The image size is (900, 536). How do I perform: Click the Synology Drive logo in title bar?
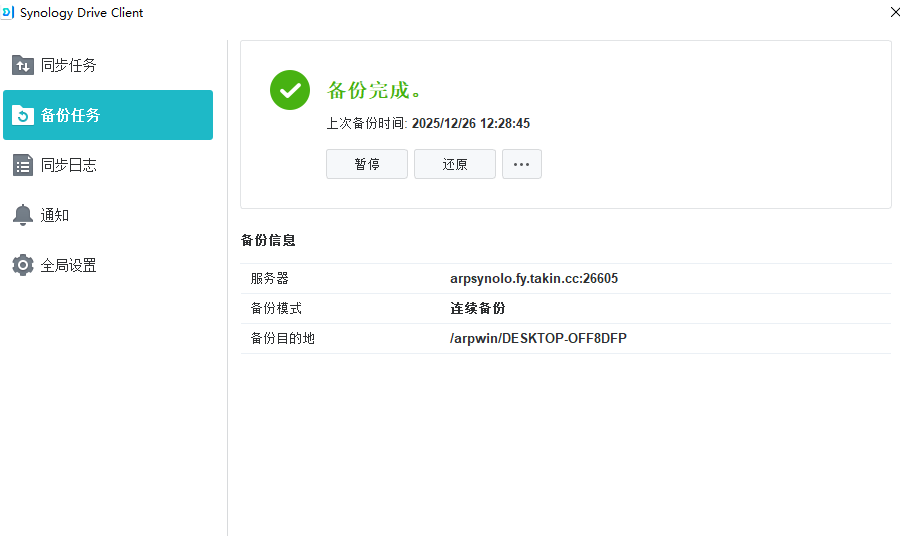pyautogui.click(x=8, y=12)
